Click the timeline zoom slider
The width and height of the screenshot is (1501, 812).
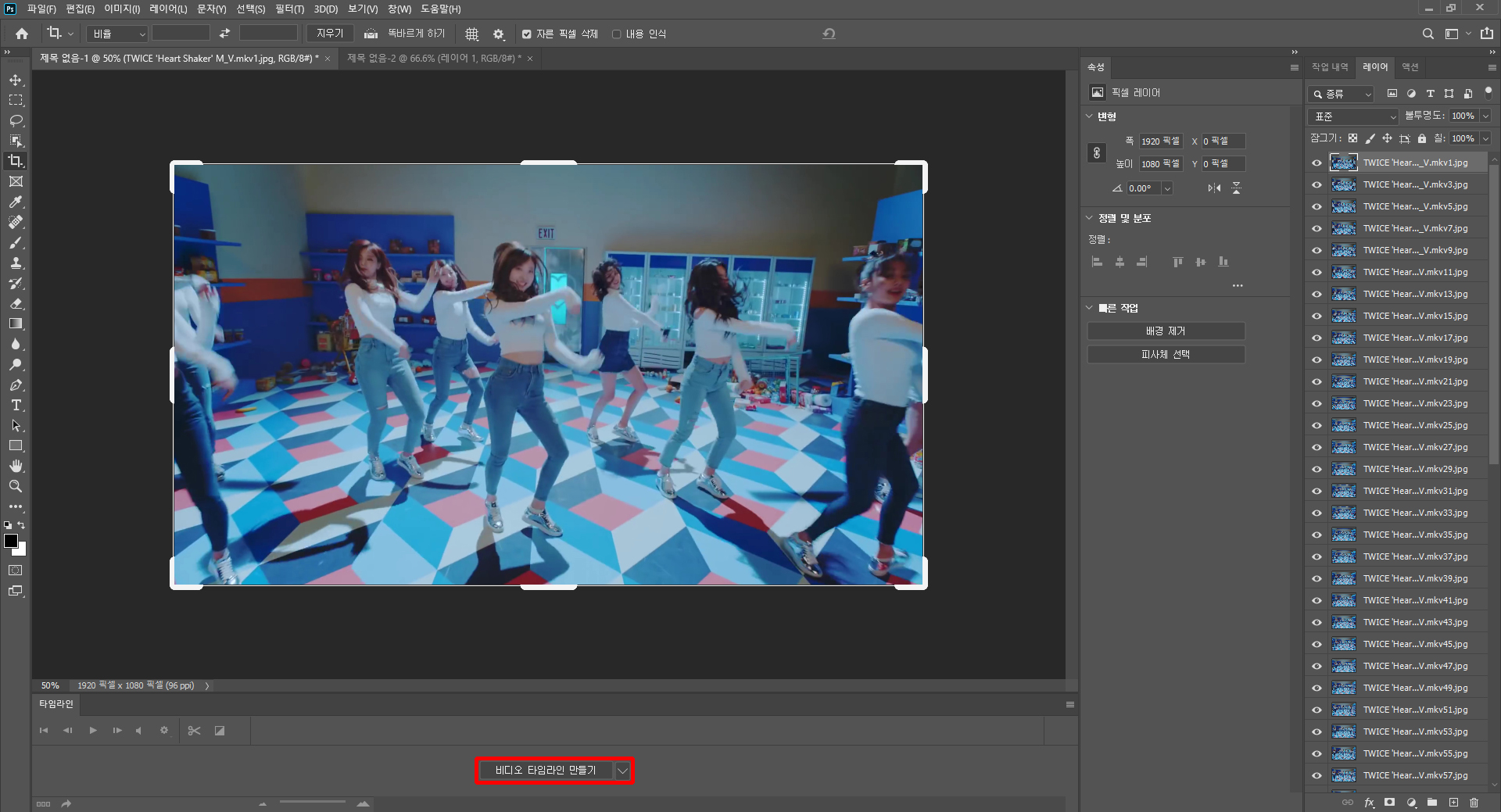pos(313,803)
